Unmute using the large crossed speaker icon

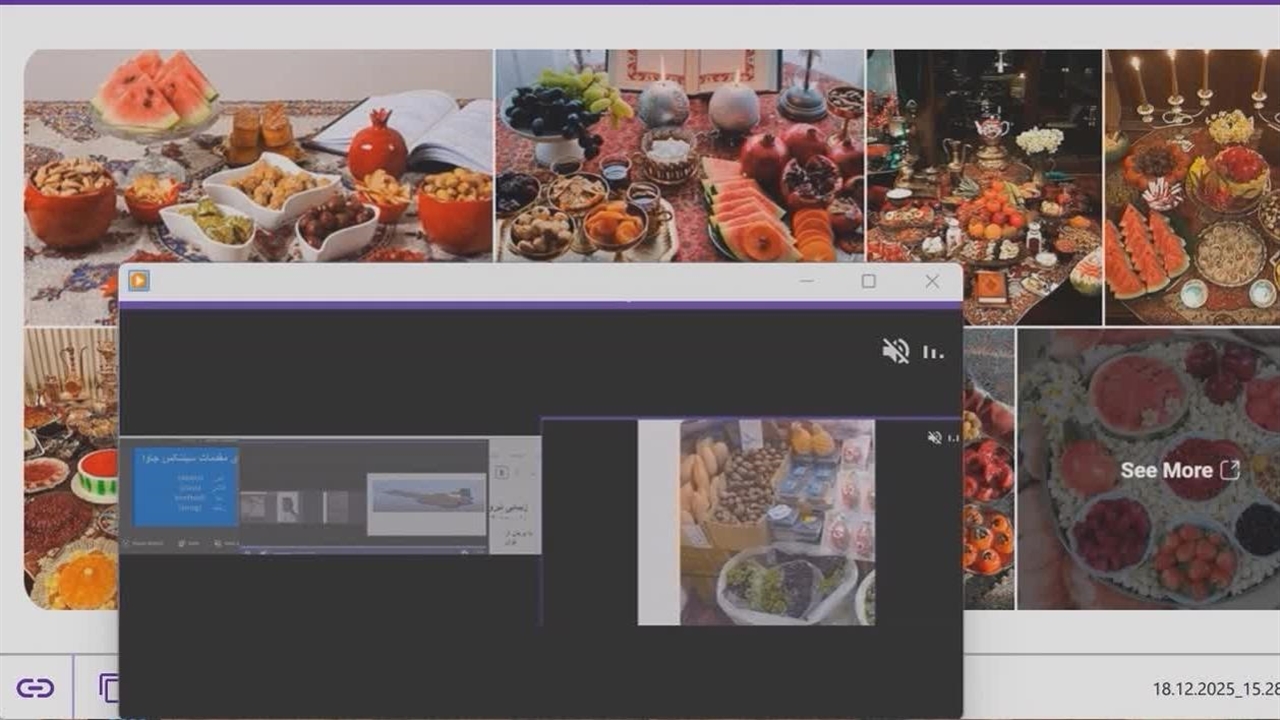click(x=895, y=351)
